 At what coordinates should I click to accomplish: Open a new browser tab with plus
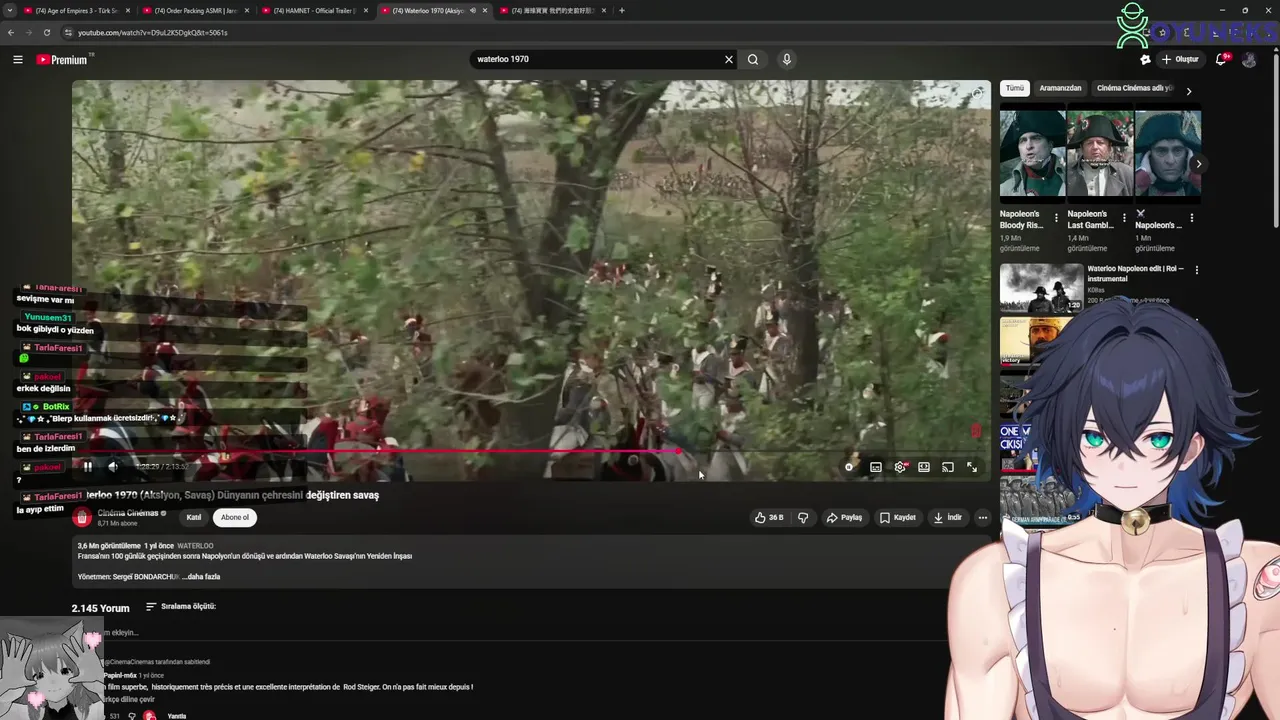[622, 10]
